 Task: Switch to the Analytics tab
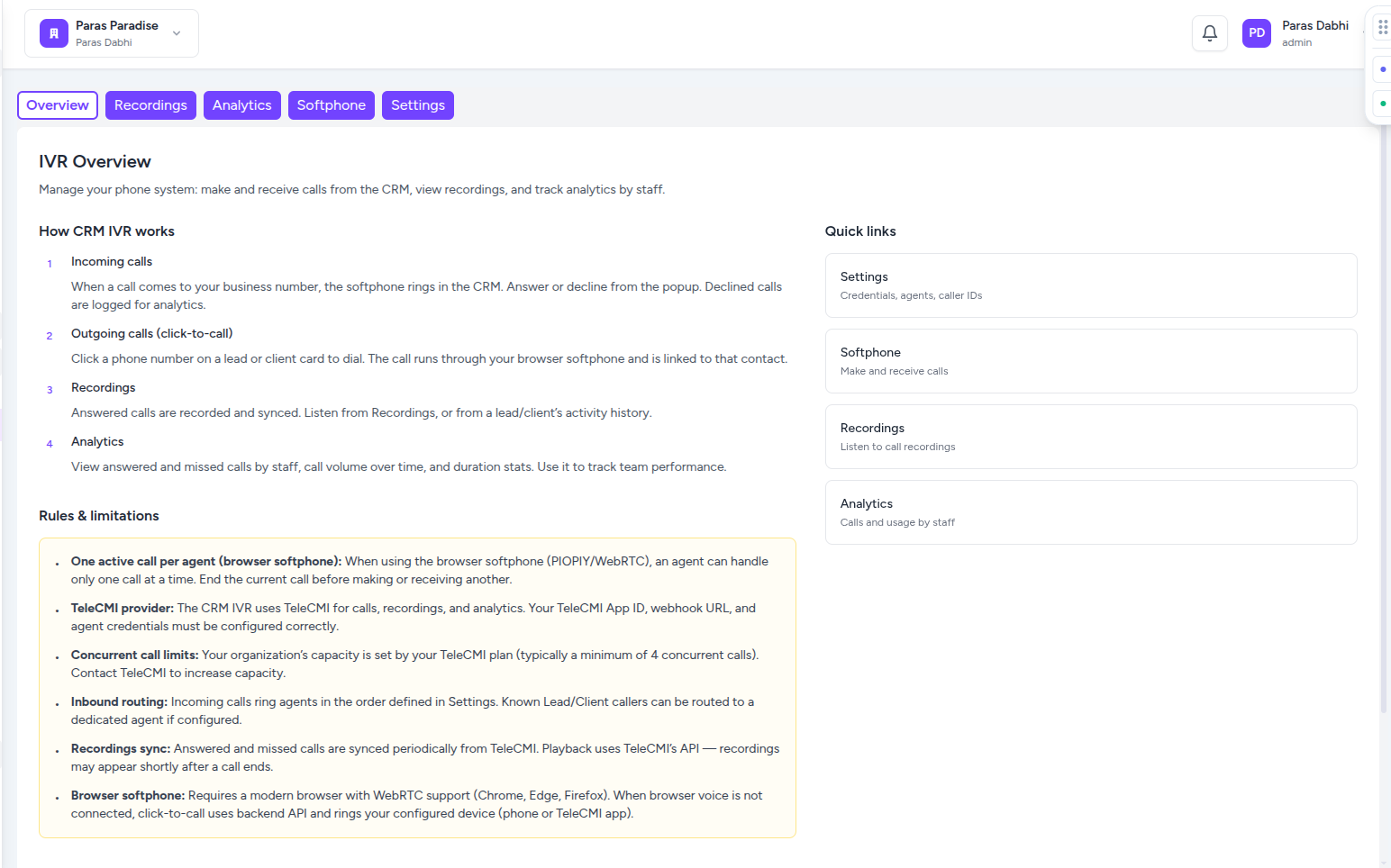pos(241,105)
